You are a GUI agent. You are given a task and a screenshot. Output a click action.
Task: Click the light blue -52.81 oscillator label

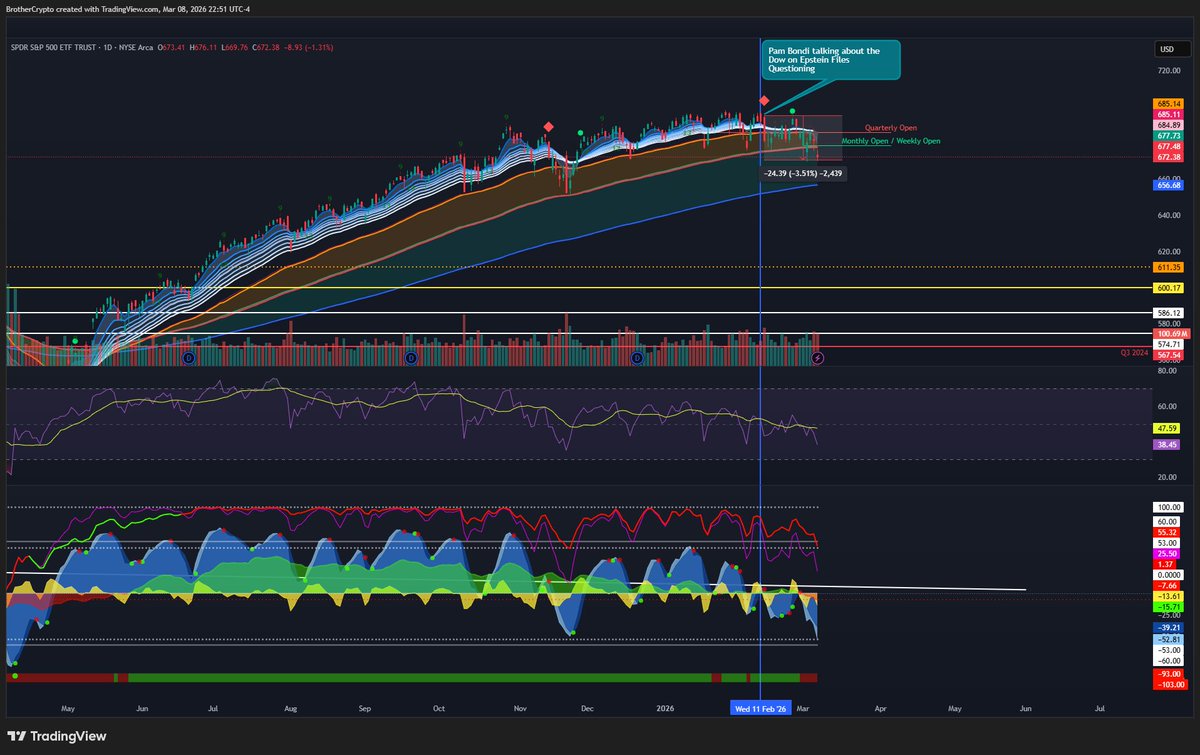(1169, 639)
